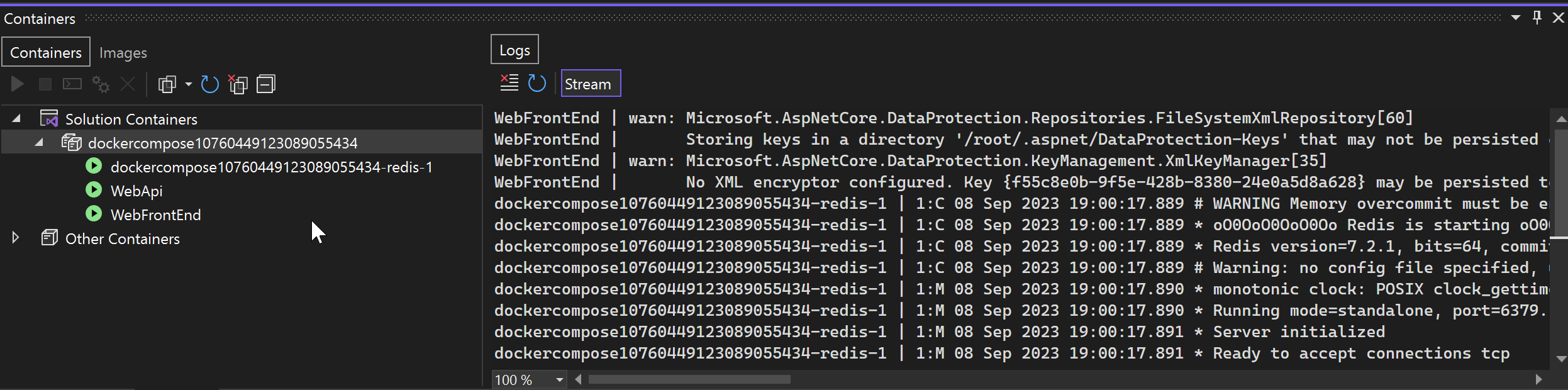Open the 100 % zoom dropdown
Screen dimensions: 1568x390
click(x=559, y=380)
